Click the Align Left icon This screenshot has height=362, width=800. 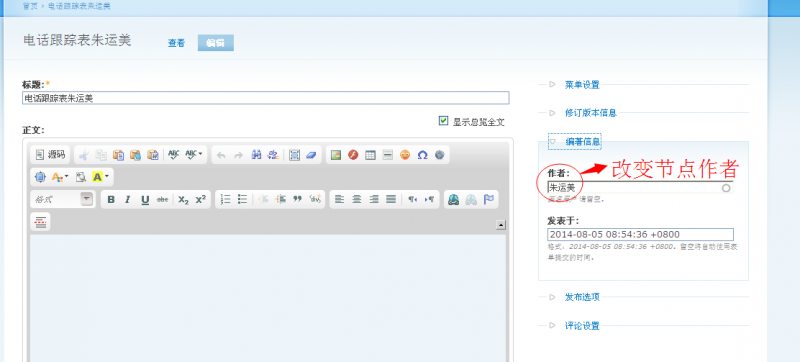(x=339, y=200)
